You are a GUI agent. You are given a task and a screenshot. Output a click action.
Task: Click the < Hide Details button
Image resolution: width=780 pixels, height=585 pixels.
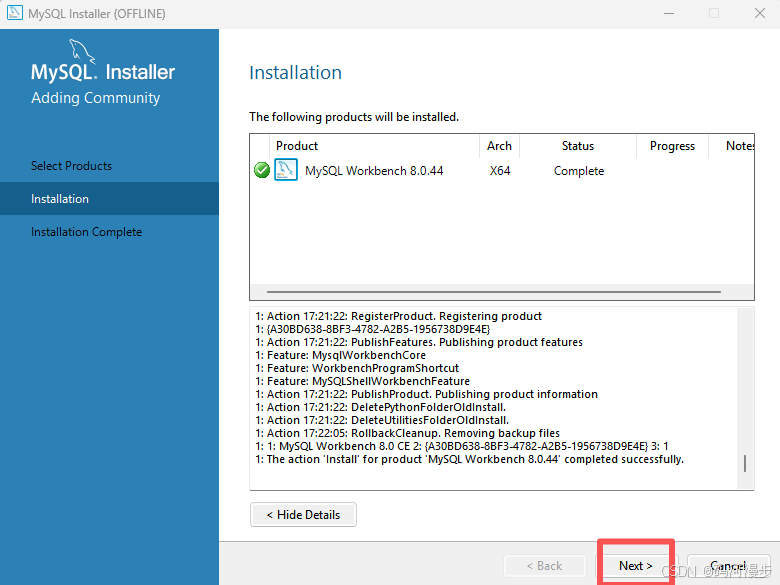pyautogui.click(x=303, y=514)
